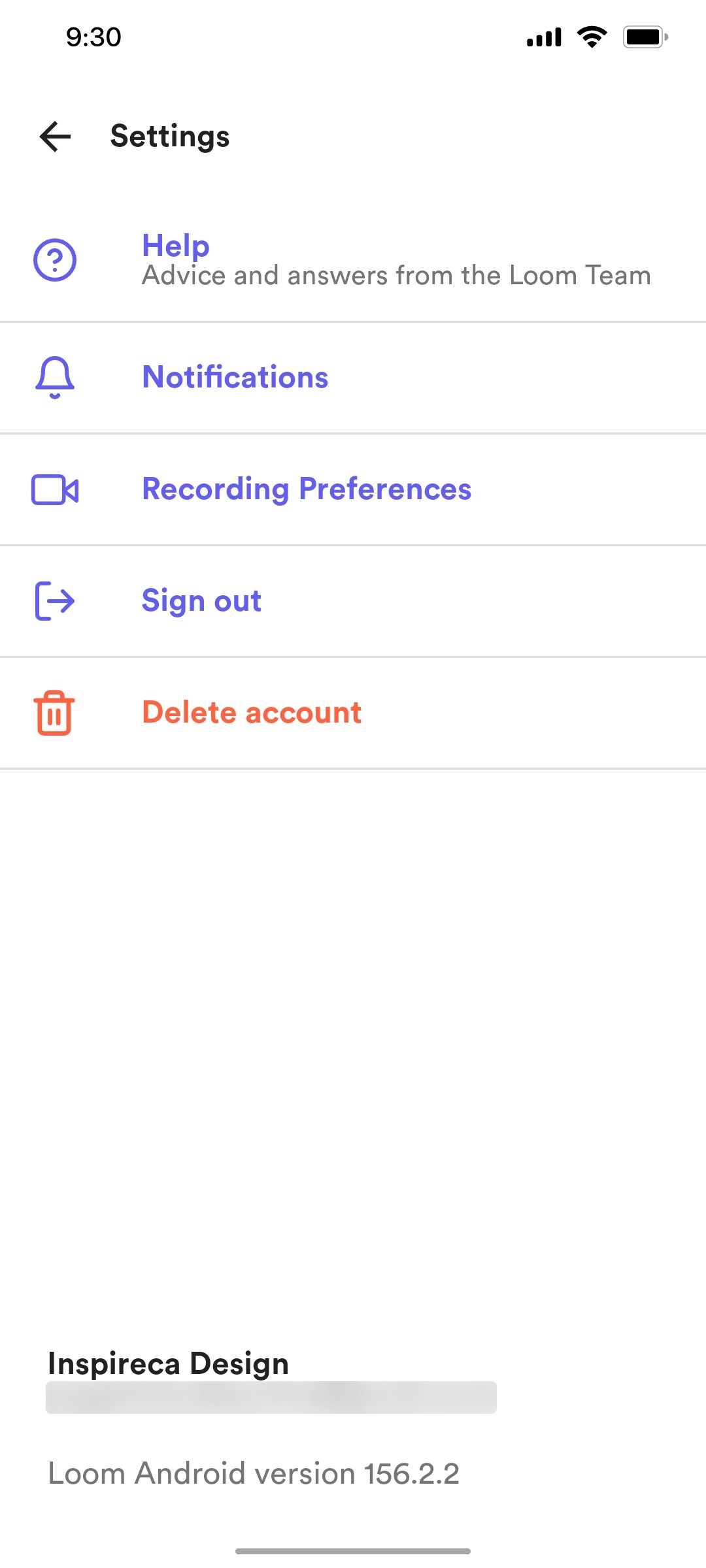
Task: Click the Inspireca Design account name
Action: pyautogui.click(x=167, y=1362)
